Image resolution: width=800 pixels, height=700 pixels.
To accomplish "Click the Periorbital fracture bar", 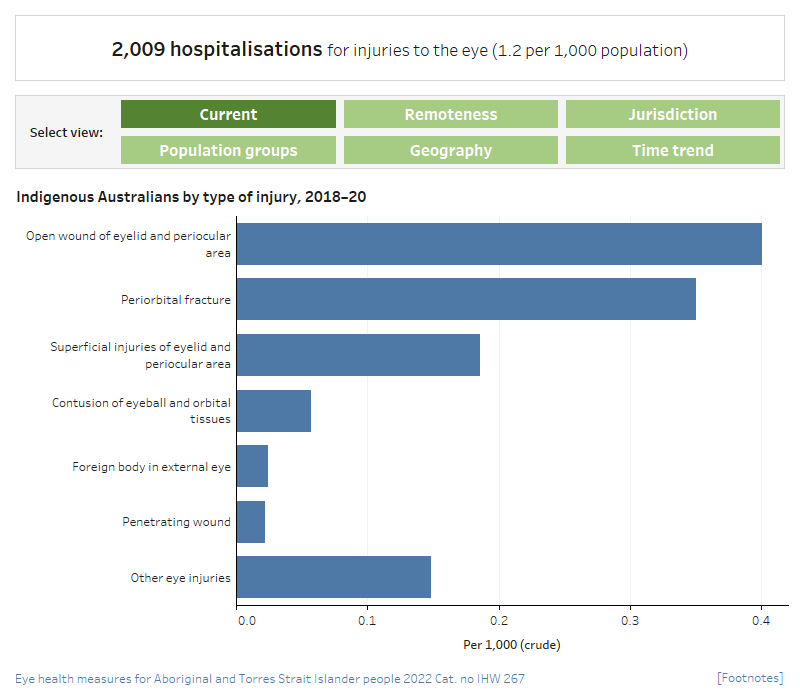I will (x=465, y=299).
